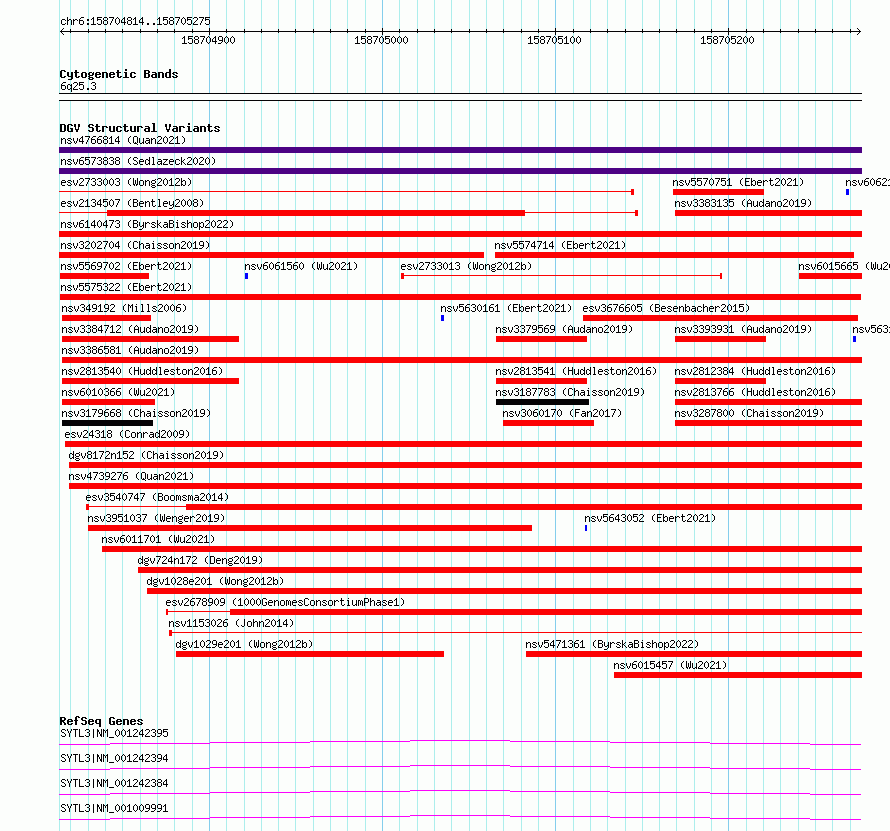
Task: Select nsv6011701 (Wu2021) label
Action: [x=158, y=539]
